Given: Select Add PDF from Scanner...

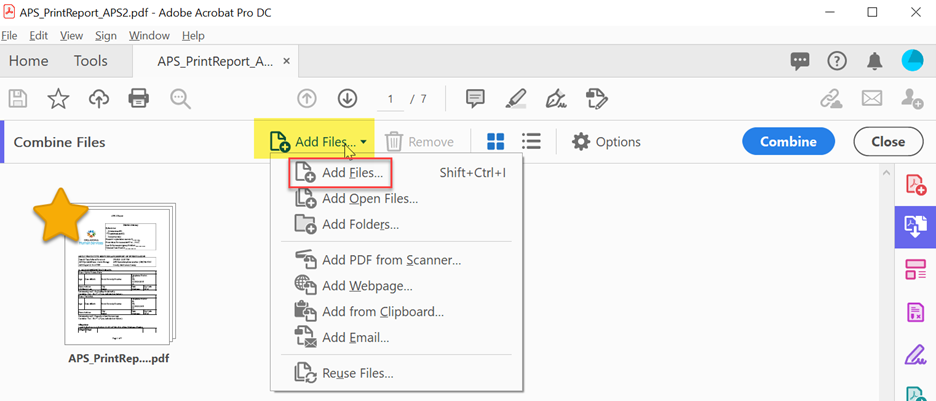Looking at the screenshot, I should 397,260.
